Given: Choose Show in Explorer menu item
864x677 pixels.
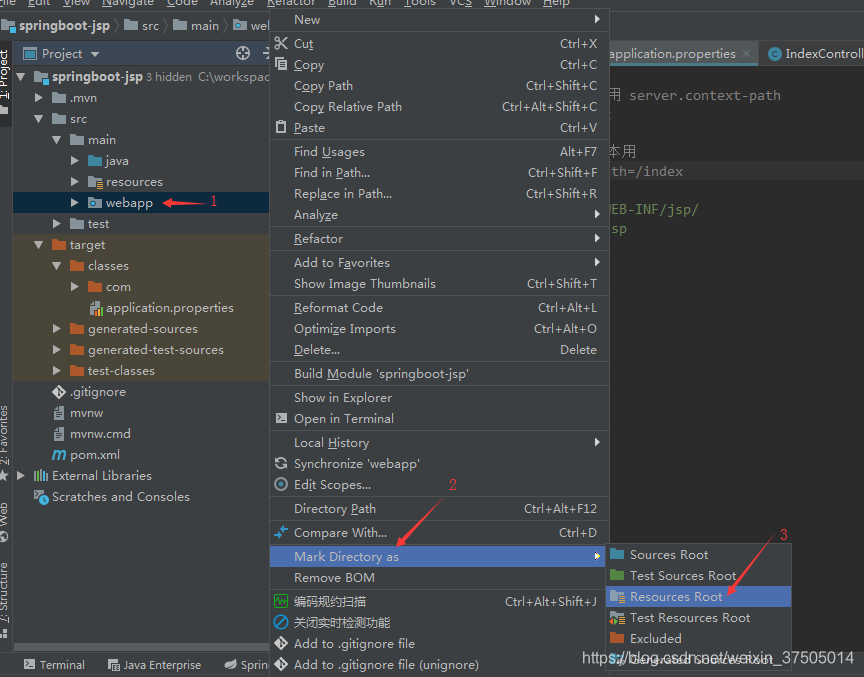Looking at the screenshot, I should [x=439, y=397].
